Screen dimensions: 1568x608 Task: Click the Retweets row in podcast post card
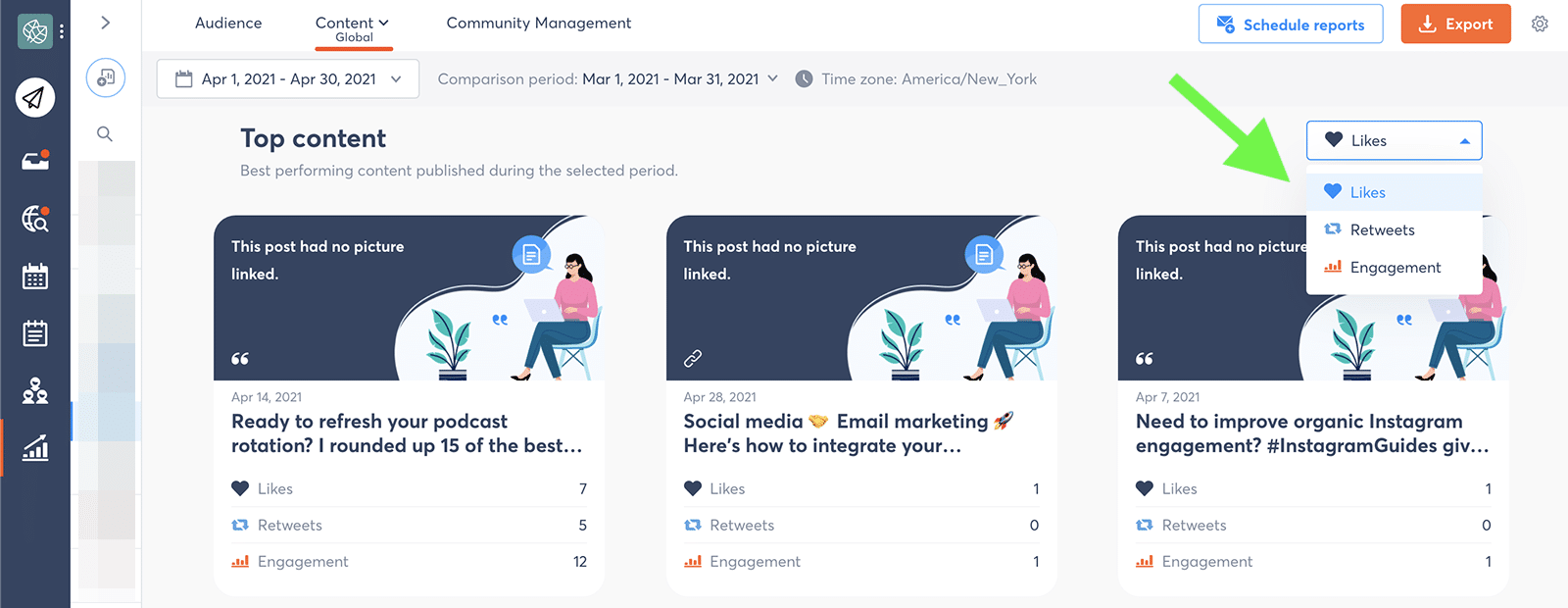(409, 525)
